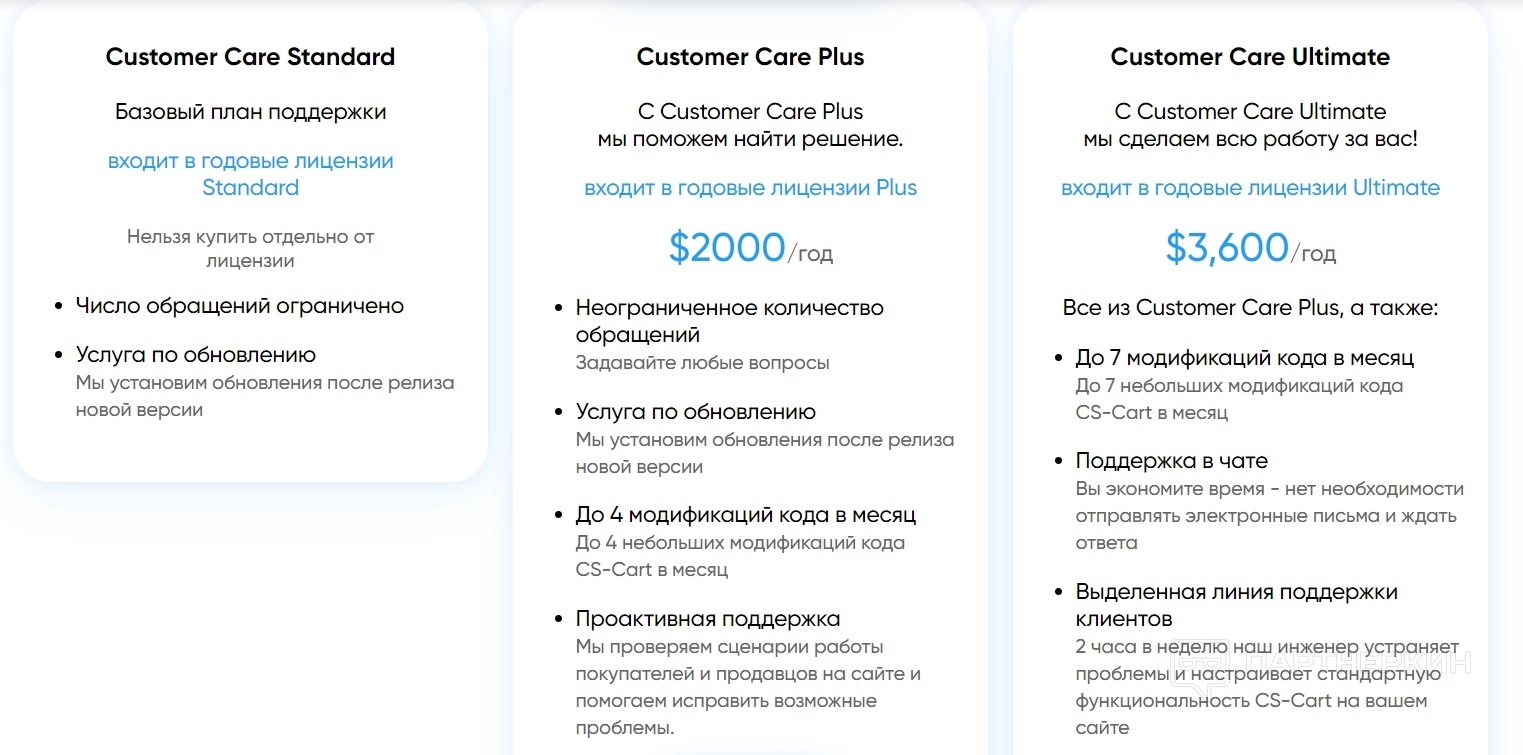
Task: Click 'До 4 модификаций кода в месяц'
Action: click(x=746, y=515)
